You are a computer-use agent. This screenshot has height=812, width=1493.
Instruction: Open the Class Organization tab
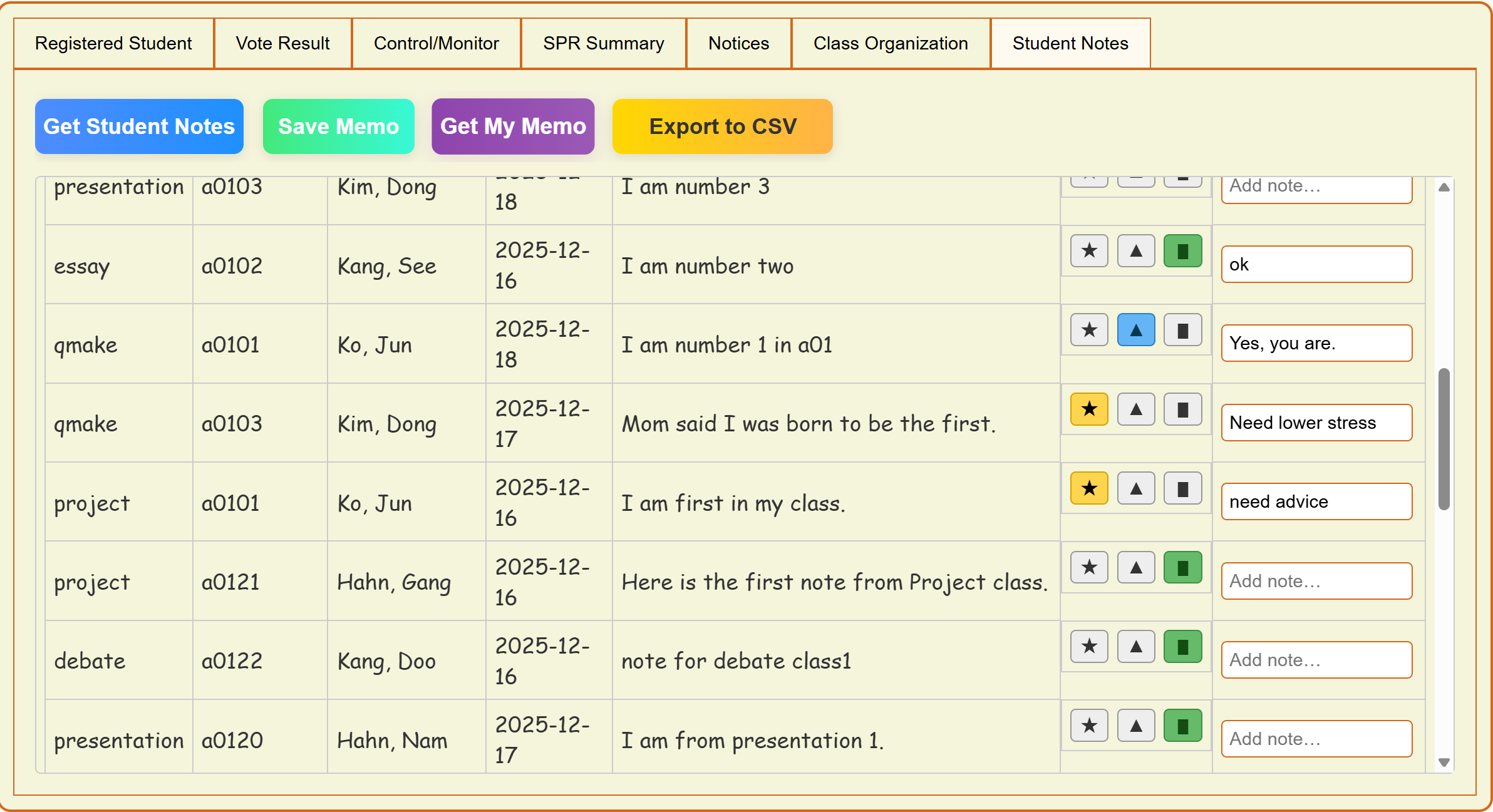click(x=890, y=43)
